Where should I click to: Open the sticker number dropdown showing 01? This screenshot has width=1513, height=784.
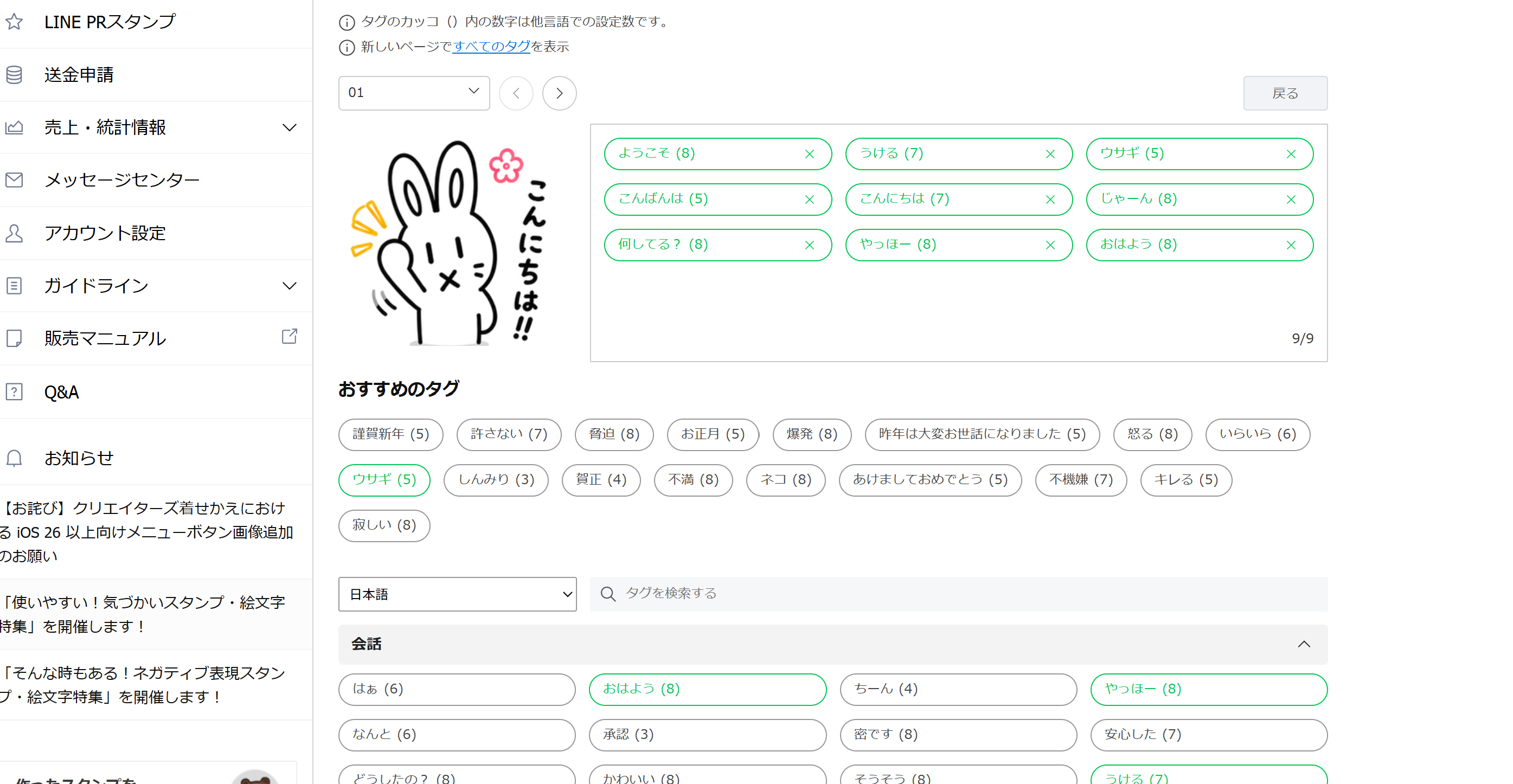pyautogui.click(x=414, y=93)
